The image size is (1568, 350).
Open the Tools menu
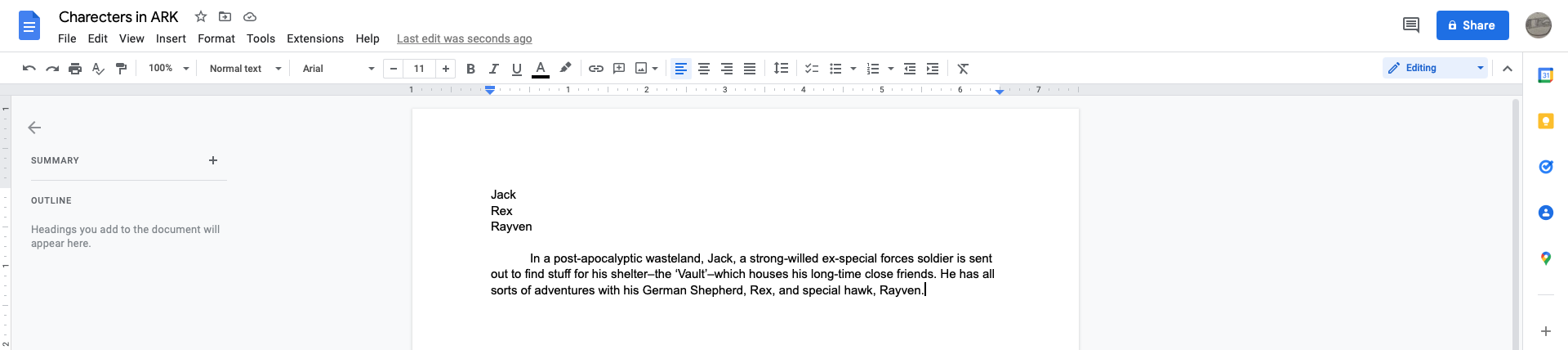[261, 38]
